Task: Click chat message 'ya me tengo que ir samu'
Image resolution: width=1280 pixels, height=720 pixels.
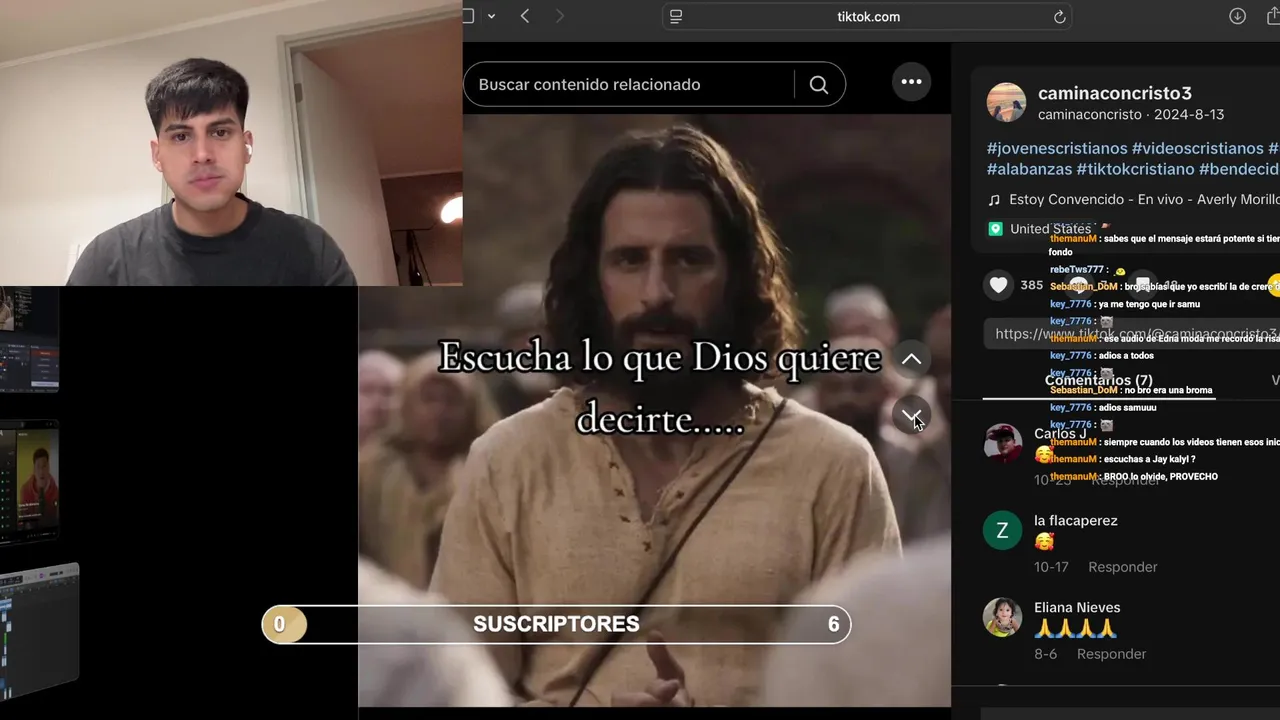Action: coord(1148,304)
